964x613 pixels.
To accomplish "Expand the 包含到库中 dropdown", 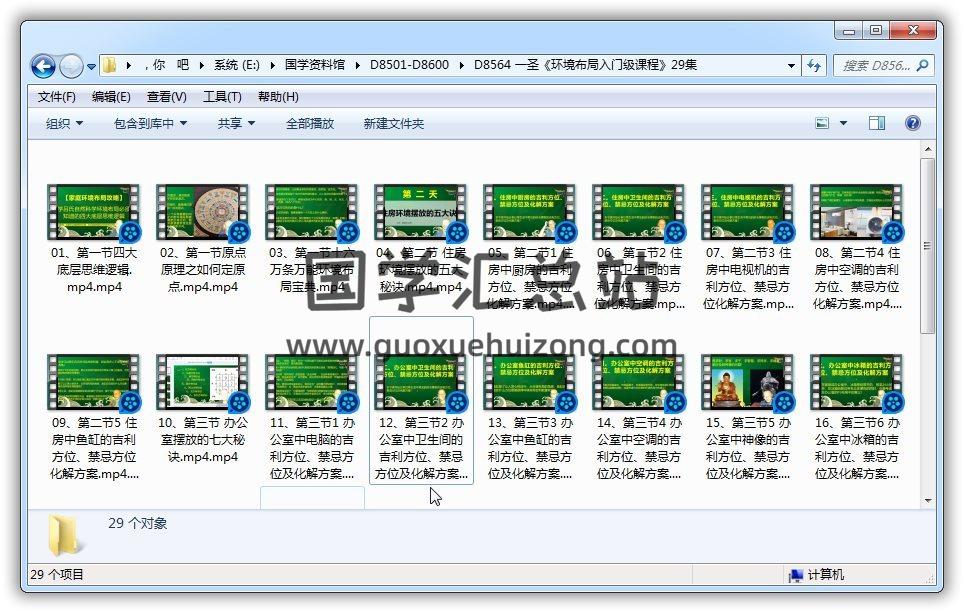I will [151, 124].
